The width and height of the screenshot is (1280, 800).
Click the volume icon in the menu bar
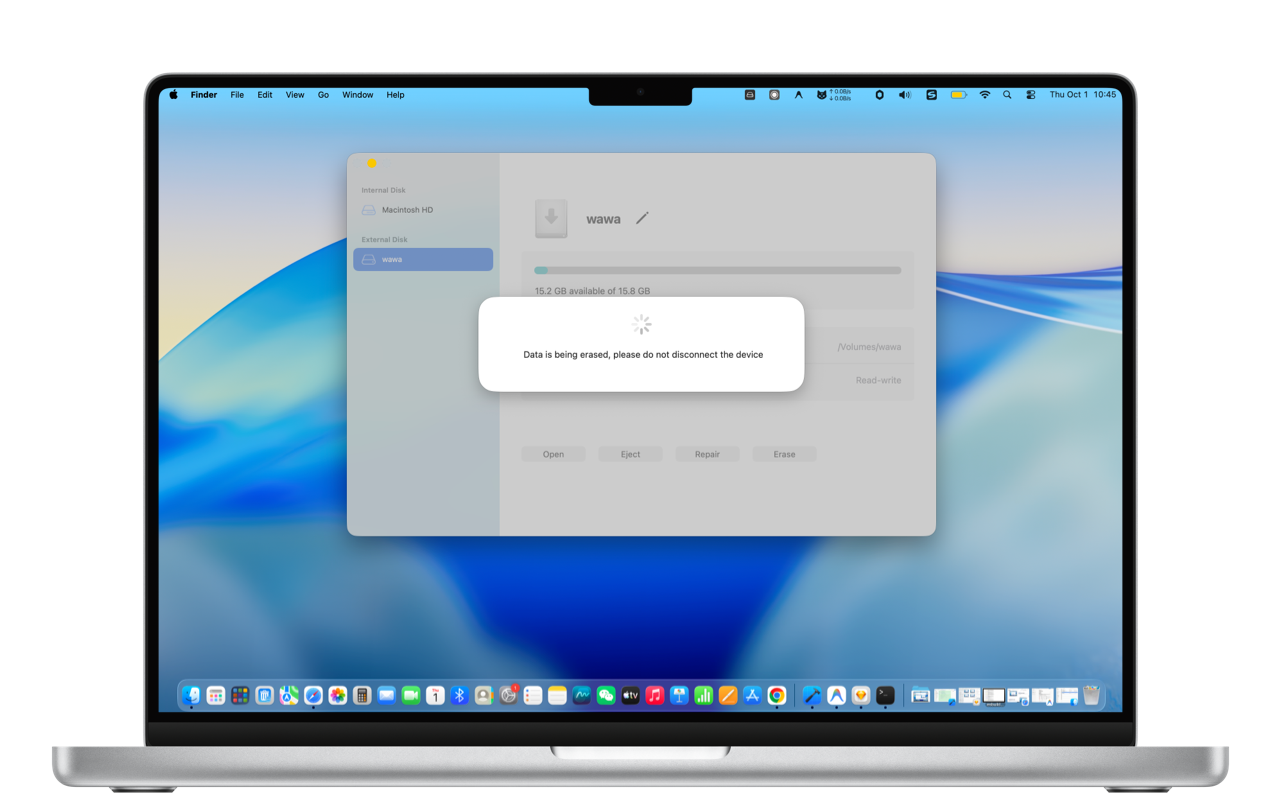coord(905,95)
